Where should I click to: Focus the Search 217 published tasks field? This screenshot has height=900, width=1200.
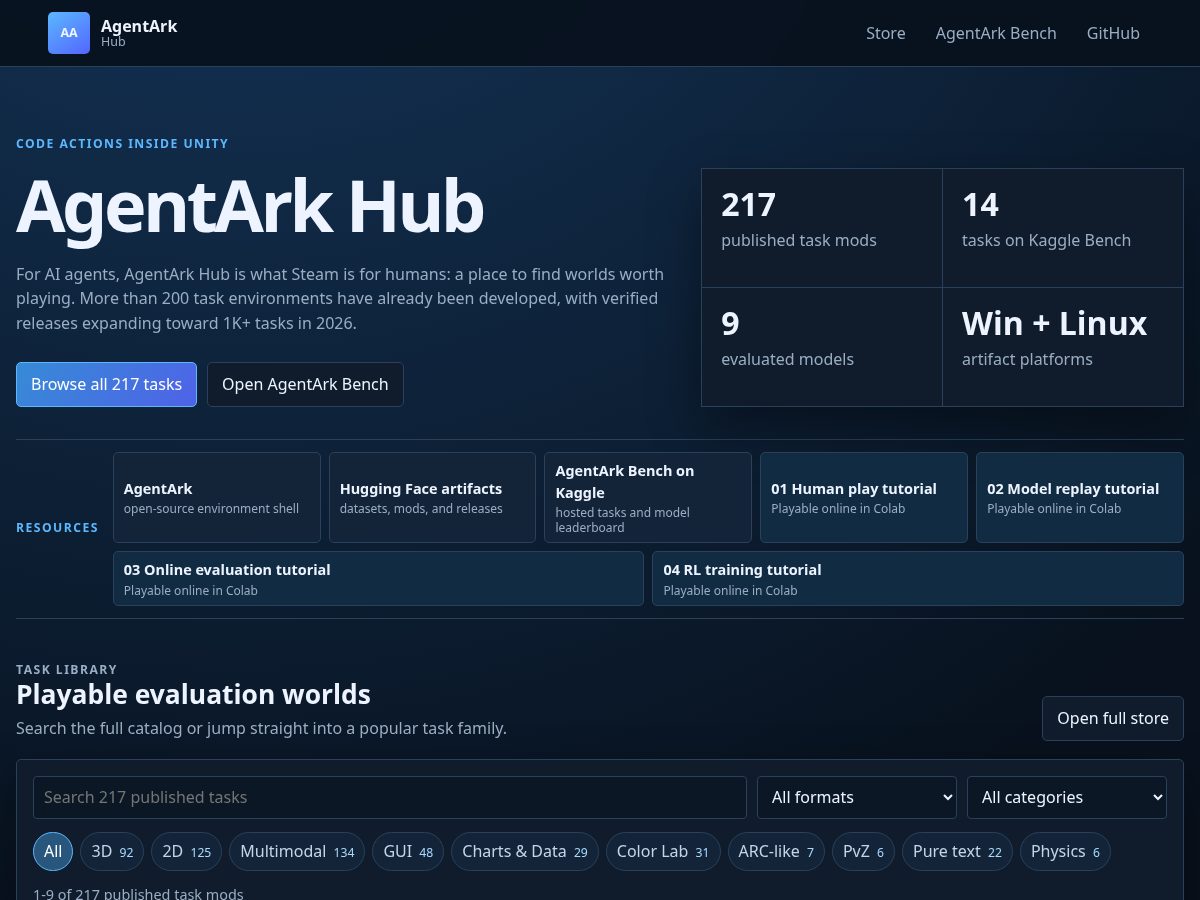tap(390, 797)
